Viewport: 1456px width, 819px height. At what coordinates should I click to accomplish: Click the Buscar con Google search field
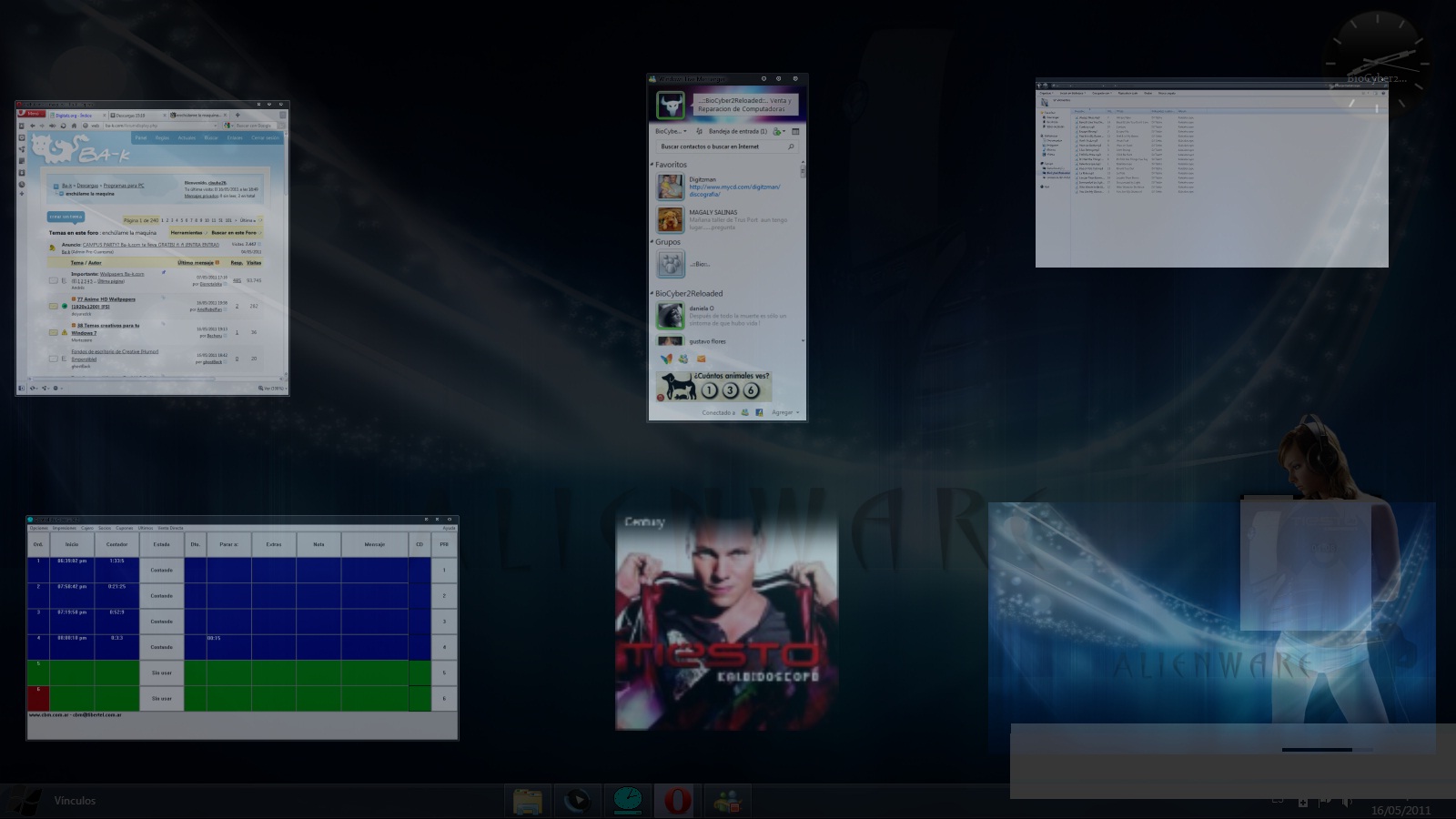coord(254,126)
